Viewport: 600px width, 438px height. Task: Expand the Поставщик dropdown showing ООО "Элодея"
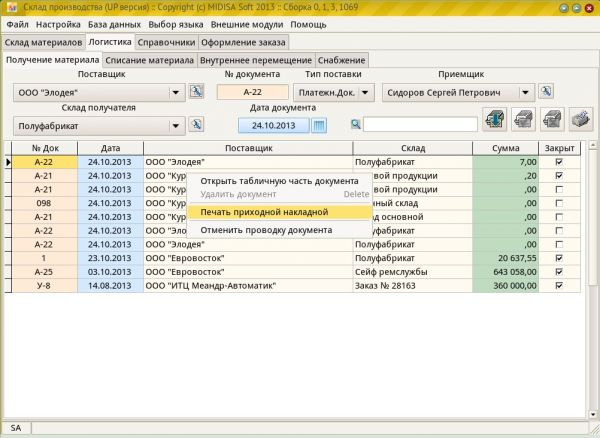177,92
